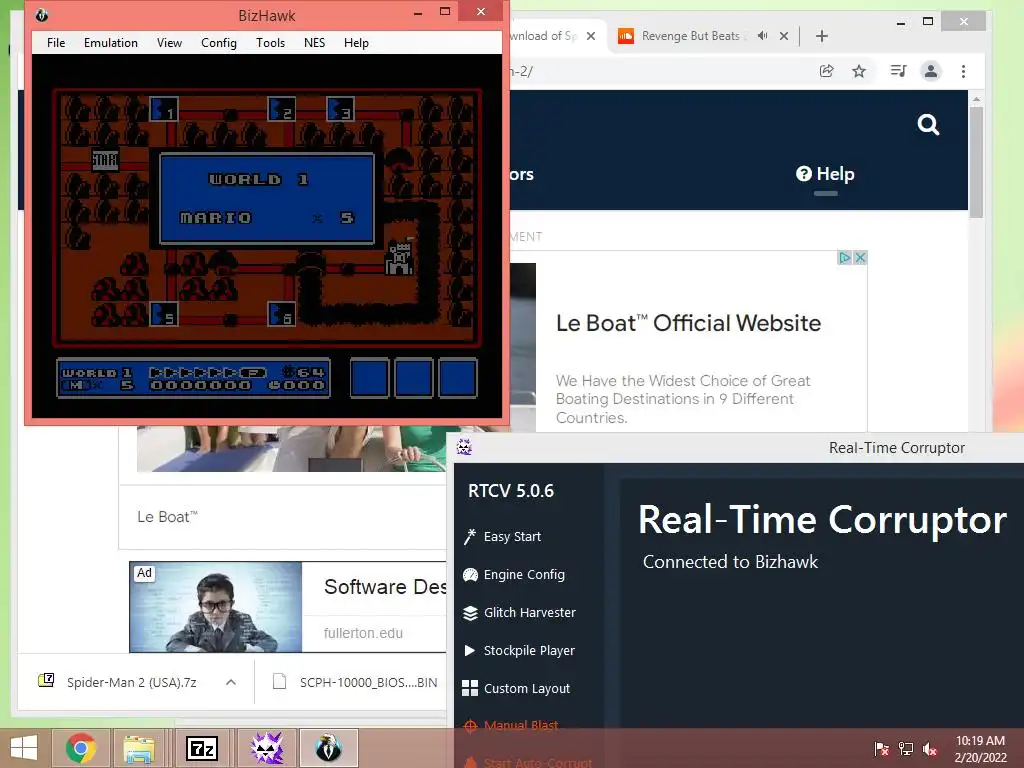Click the BizHawk title bar app icon

[42, 15]
